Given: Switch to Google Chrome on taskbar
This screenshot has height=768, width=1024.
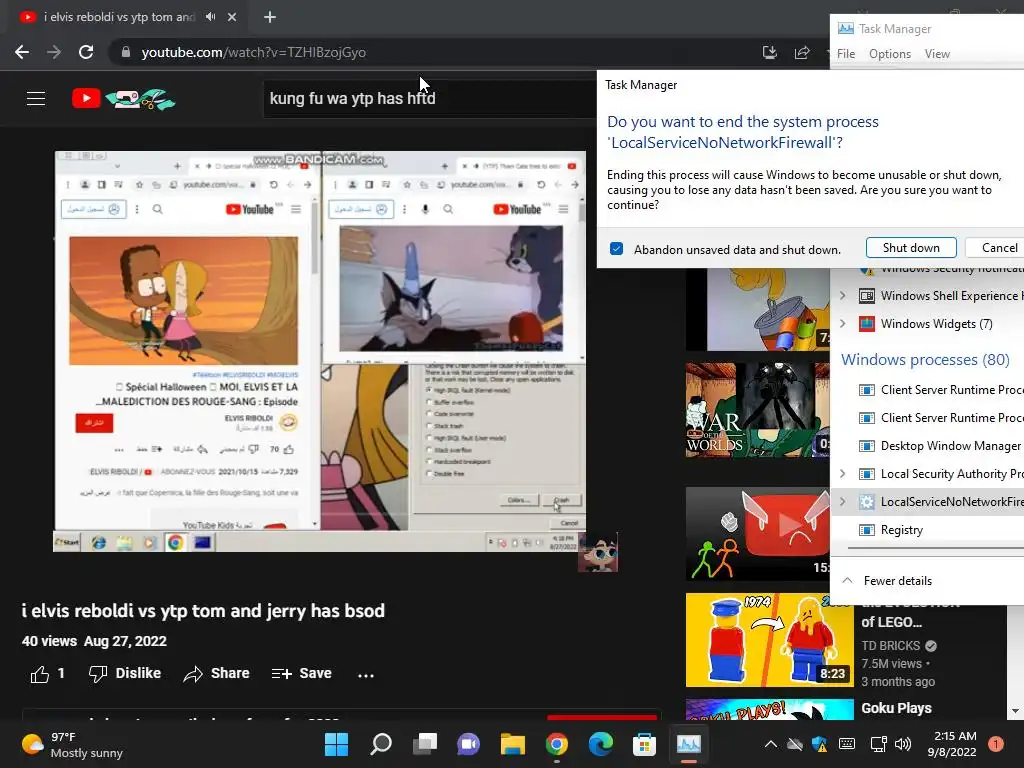Looking at the screenshot, I should [556, 744].
